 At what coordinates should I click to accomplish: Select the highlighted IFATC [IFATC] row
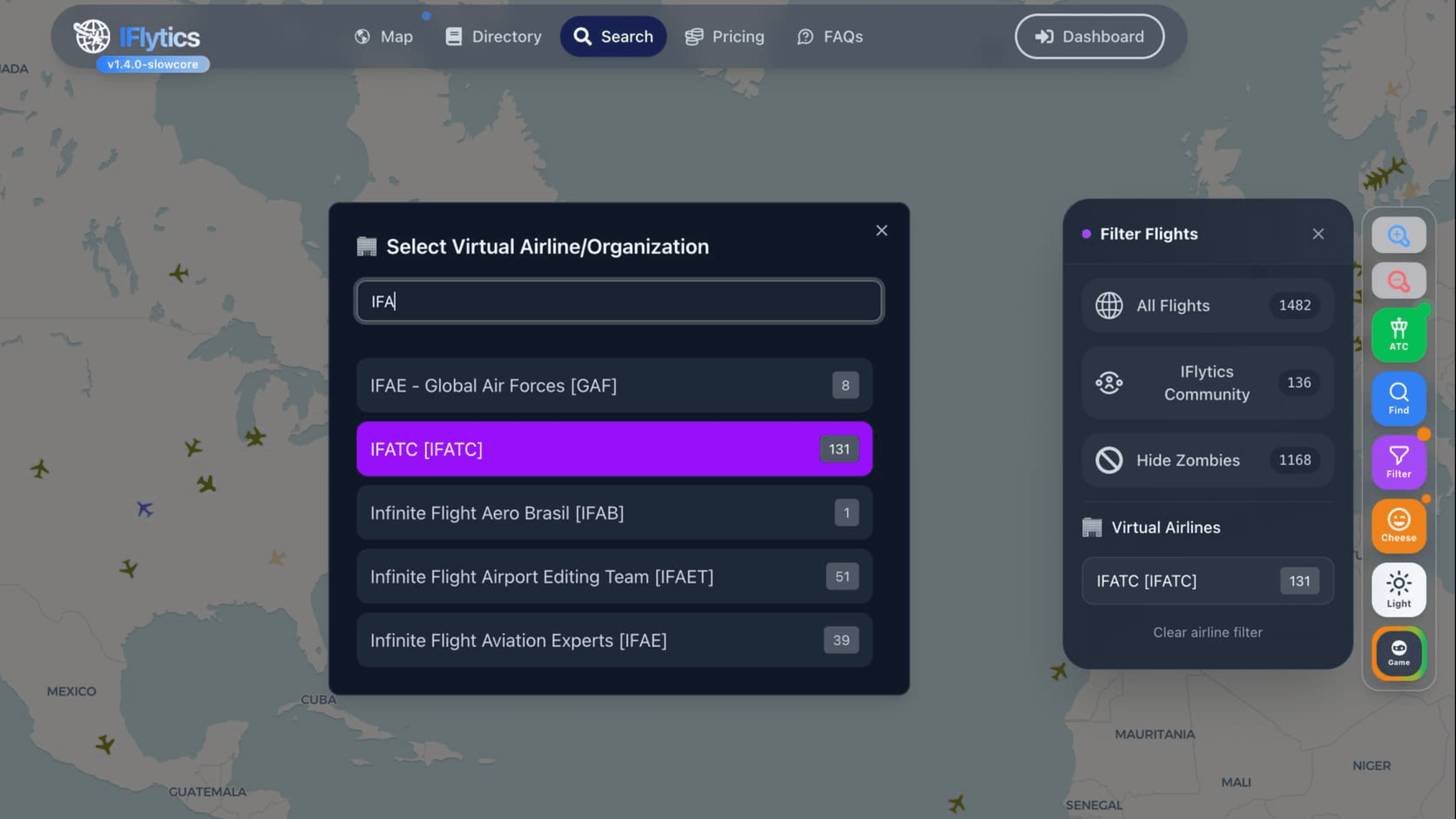coord(614,449)
